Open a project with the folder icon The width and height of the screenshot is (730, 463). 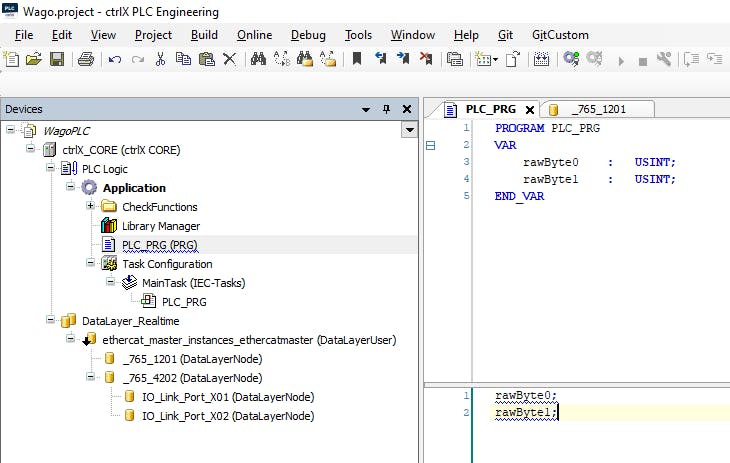(x=34, y=59)
